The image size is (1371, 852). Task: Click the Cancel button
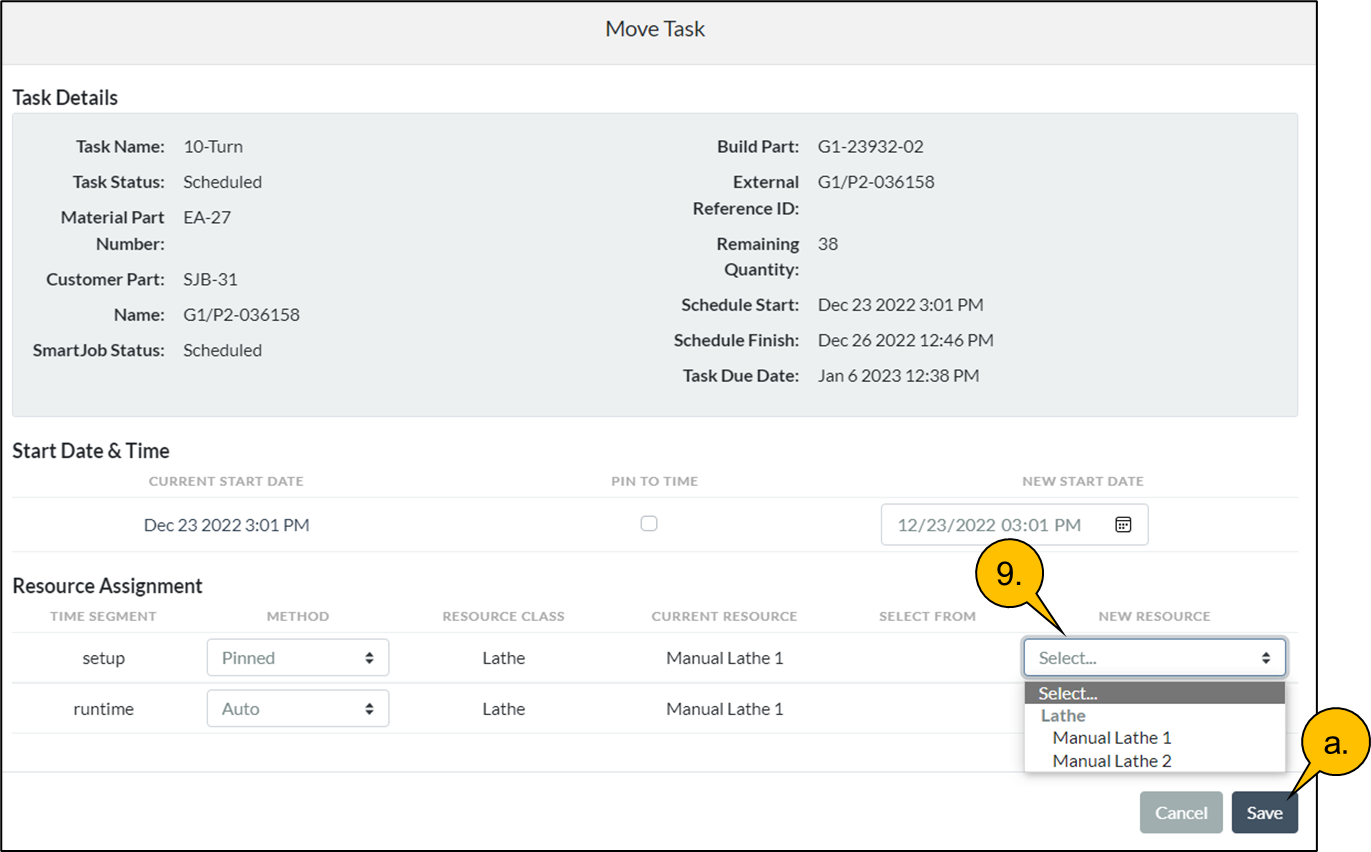[x=1181, y=813]
